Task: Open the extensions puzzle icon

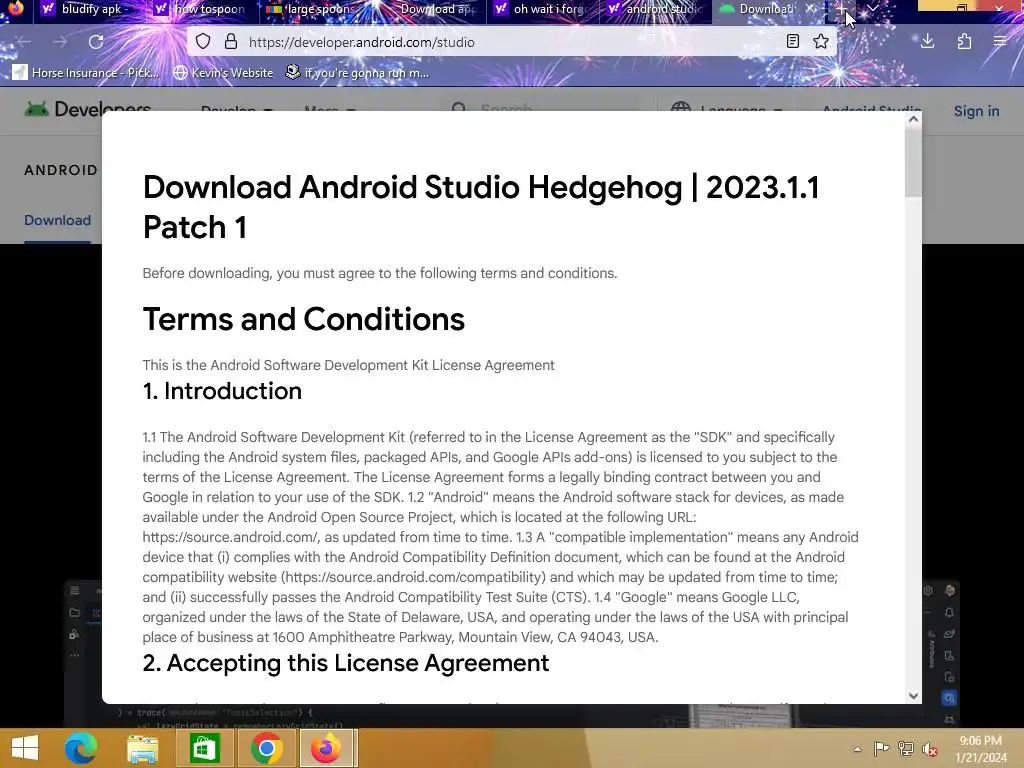Action: coord(964,42)
